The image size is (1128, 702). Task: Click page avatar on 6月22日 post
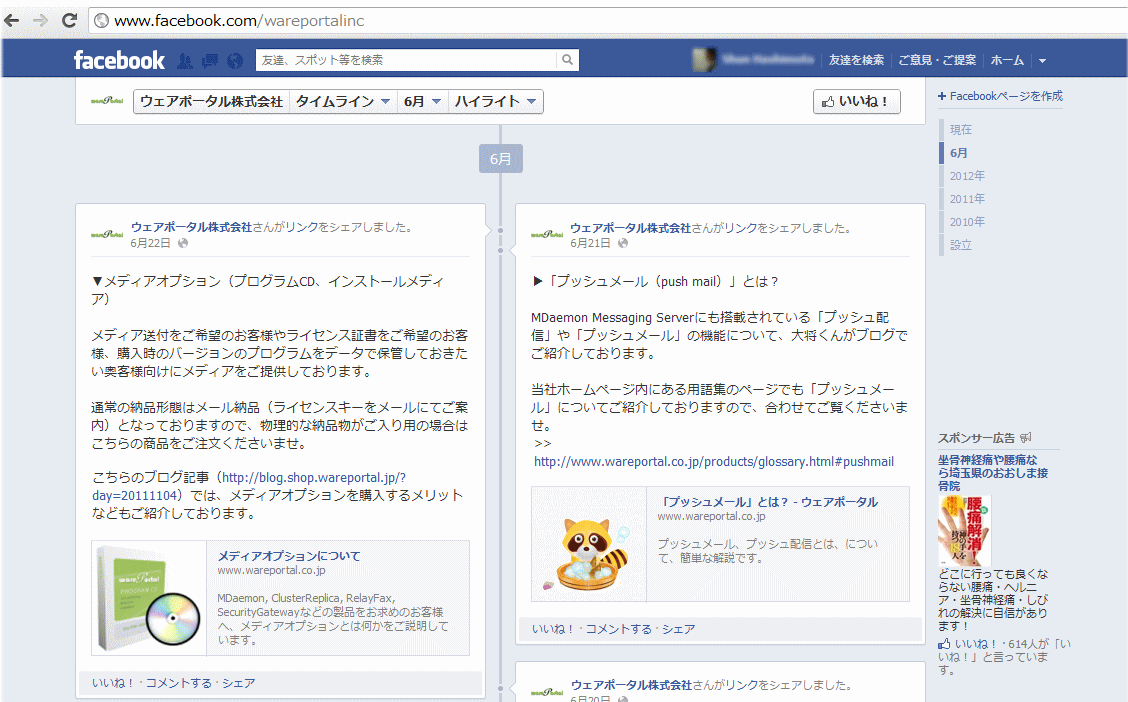point(107,234)
